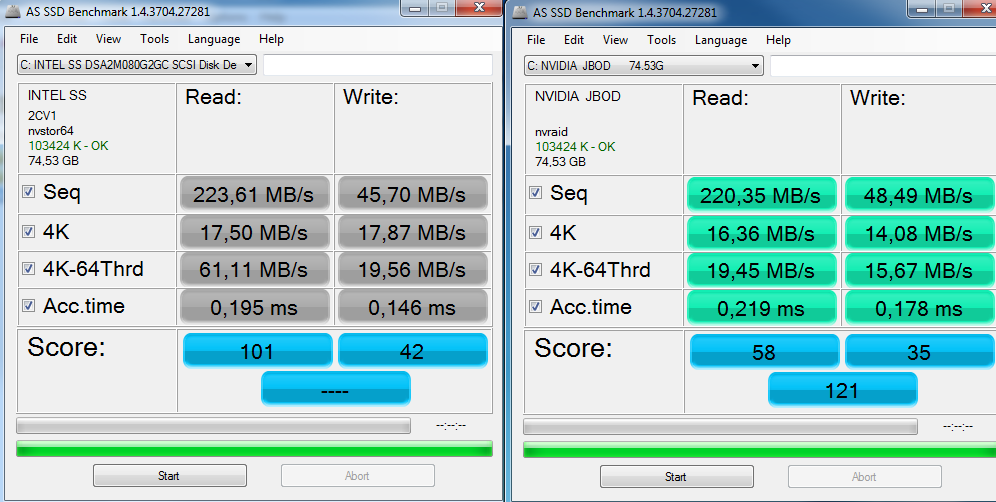
Task: Click the empty total score in Intel window
Action: [x=335, y=388]
